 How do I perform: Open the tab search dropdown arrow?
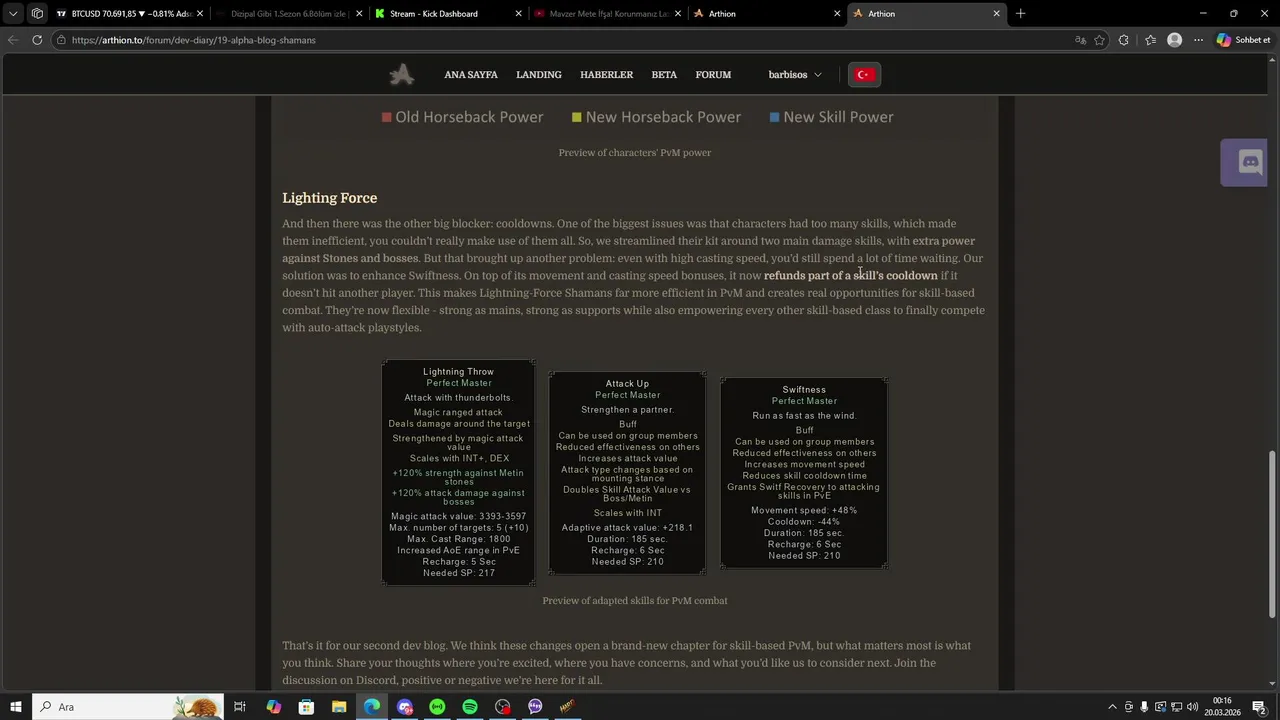tap(13, 14)
